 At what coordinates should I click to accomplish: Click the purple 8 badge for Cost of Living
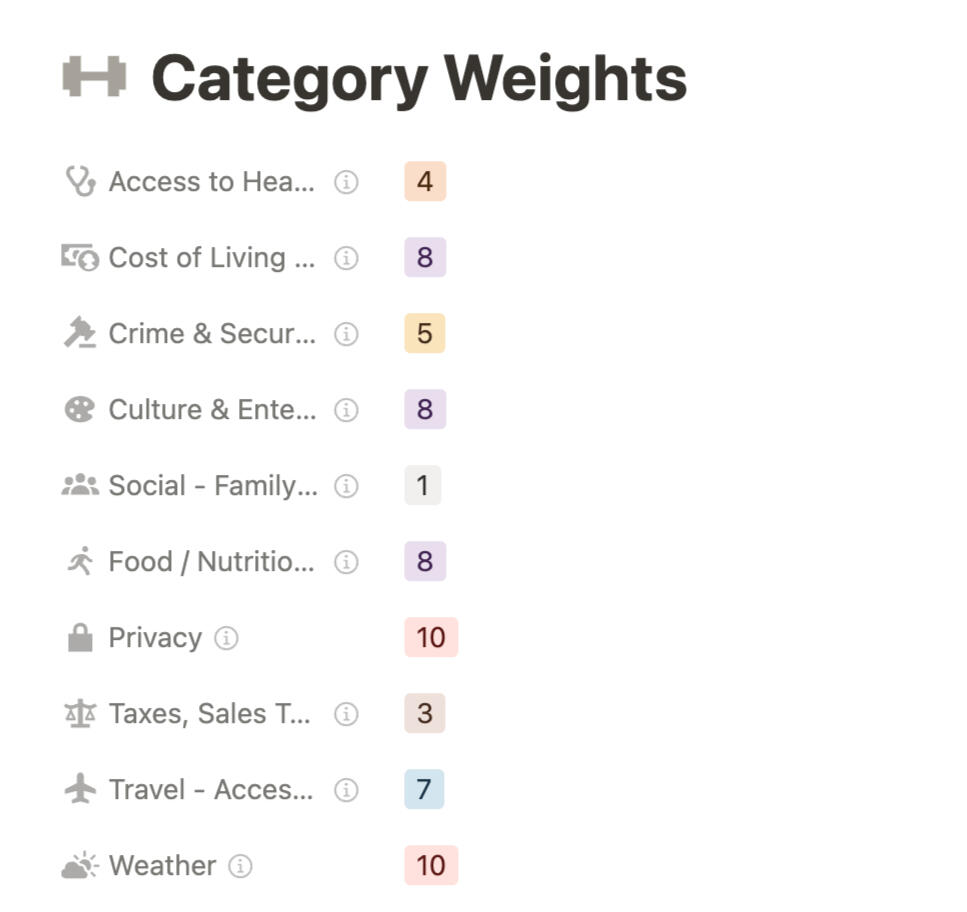[423, 257]
